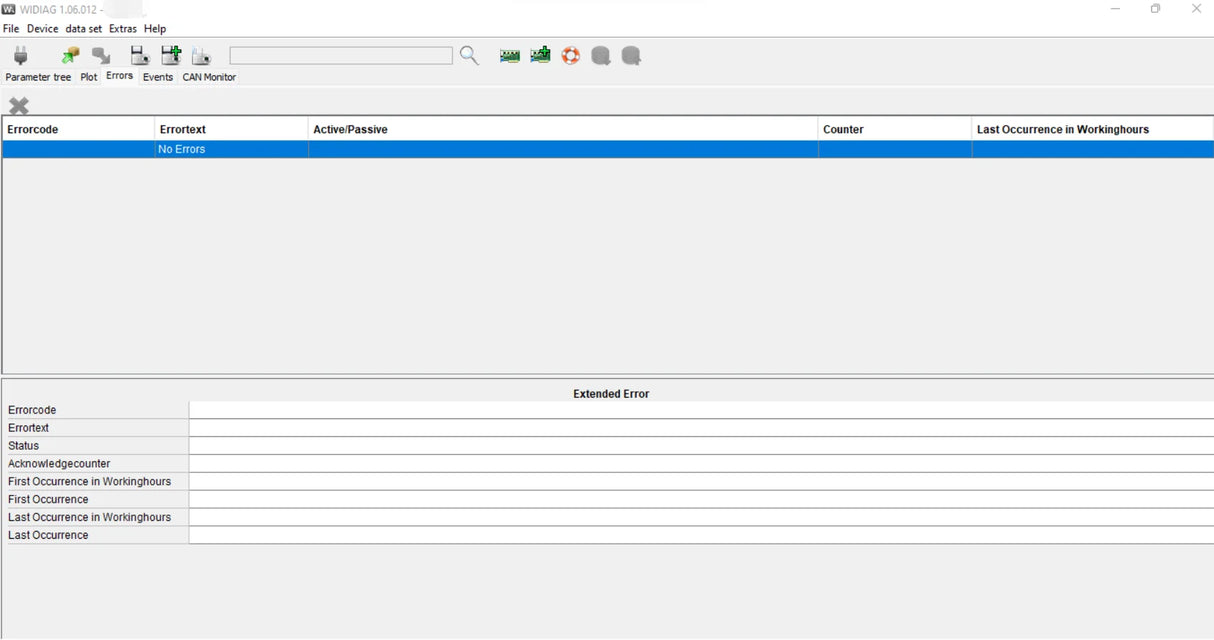Click the magnifying glass search icon

[469, 56]
